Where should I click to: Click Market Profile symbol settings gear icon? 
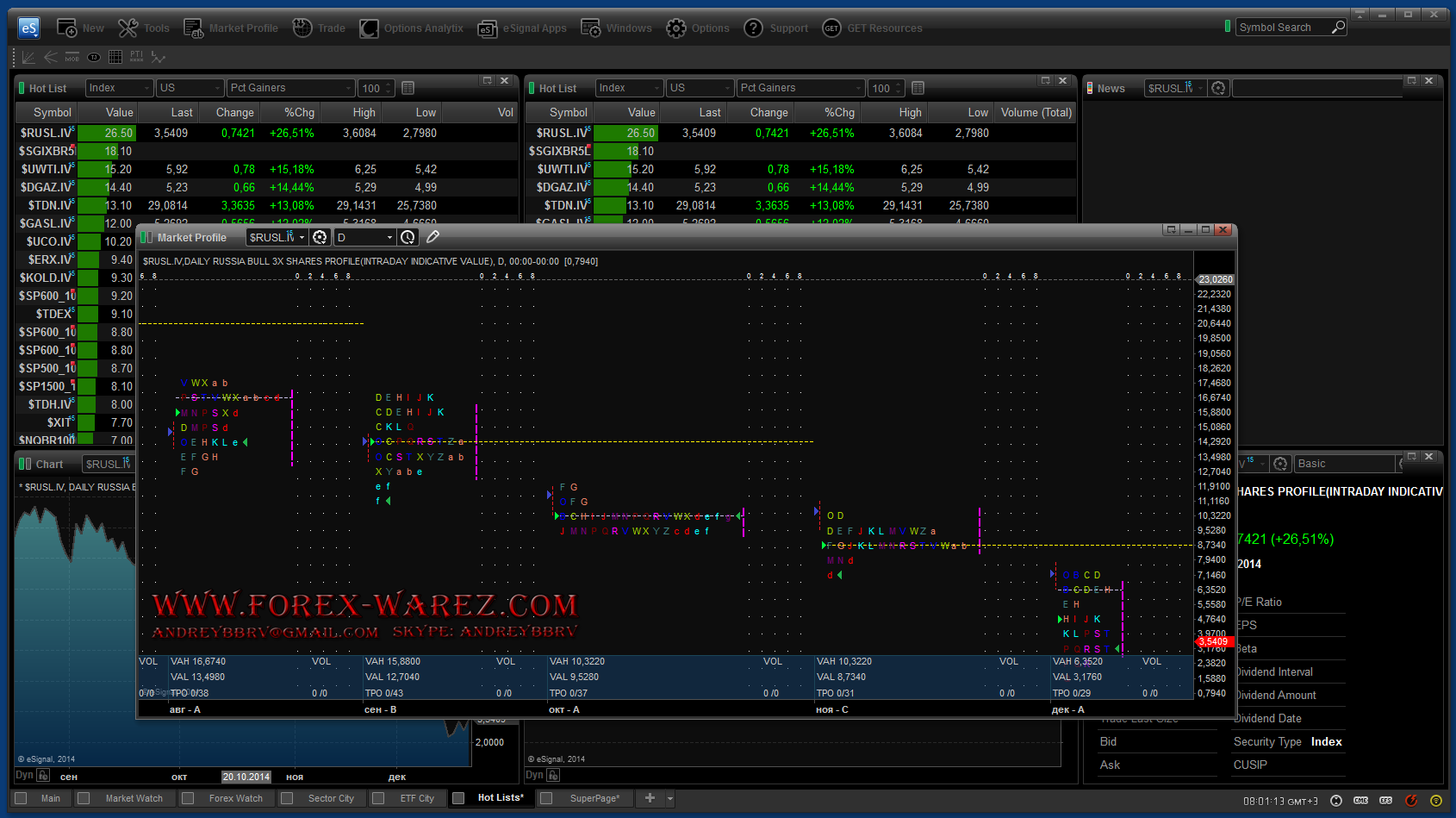click(x=320, y=237)
